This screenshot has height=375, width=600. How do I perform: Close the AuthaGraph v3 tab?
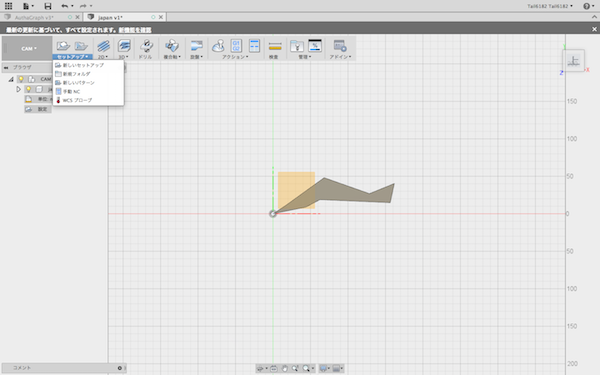tap(78, 17)
